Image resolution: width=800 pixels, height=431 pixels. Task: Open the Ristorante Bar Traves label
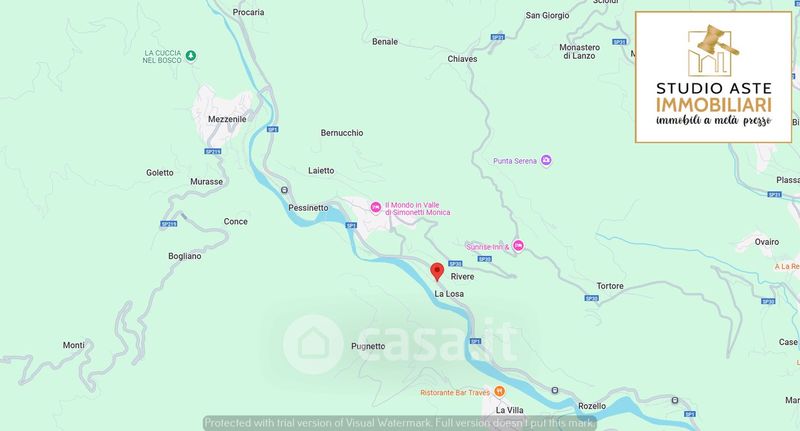pos(455,393)
